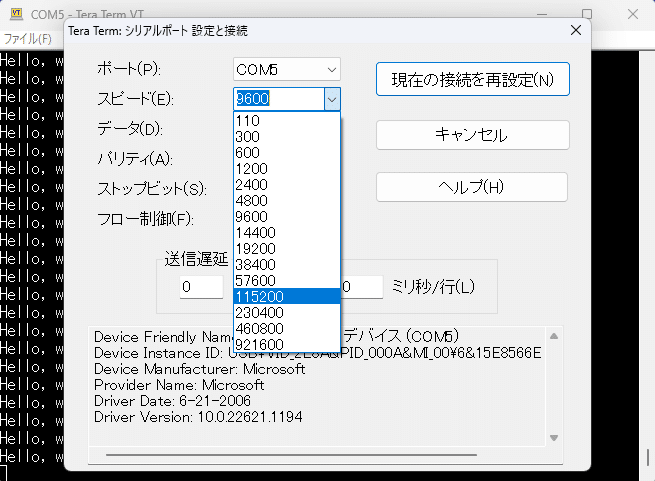The width and height of the screenshot is (655, 481).
Task: Select 38400 baud rate
Action: click(x=287, y=265)
